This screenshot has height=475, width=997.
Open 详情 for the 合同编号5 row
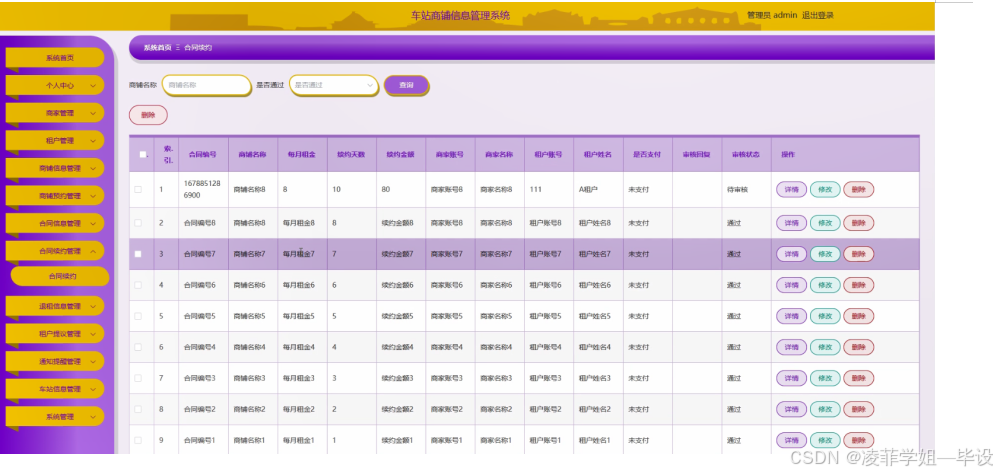(x=792, y=316)
